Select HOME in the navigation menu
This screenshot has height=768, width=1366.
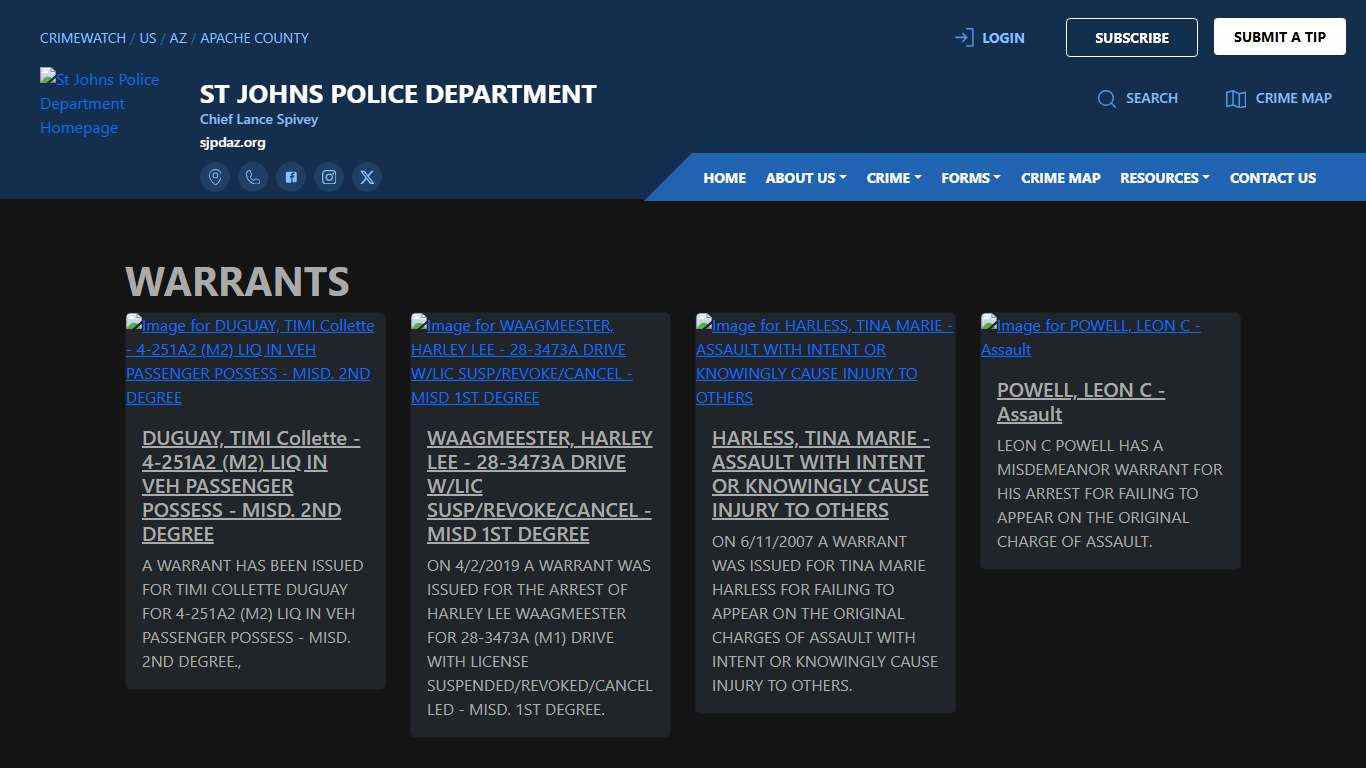click(724, 177)
